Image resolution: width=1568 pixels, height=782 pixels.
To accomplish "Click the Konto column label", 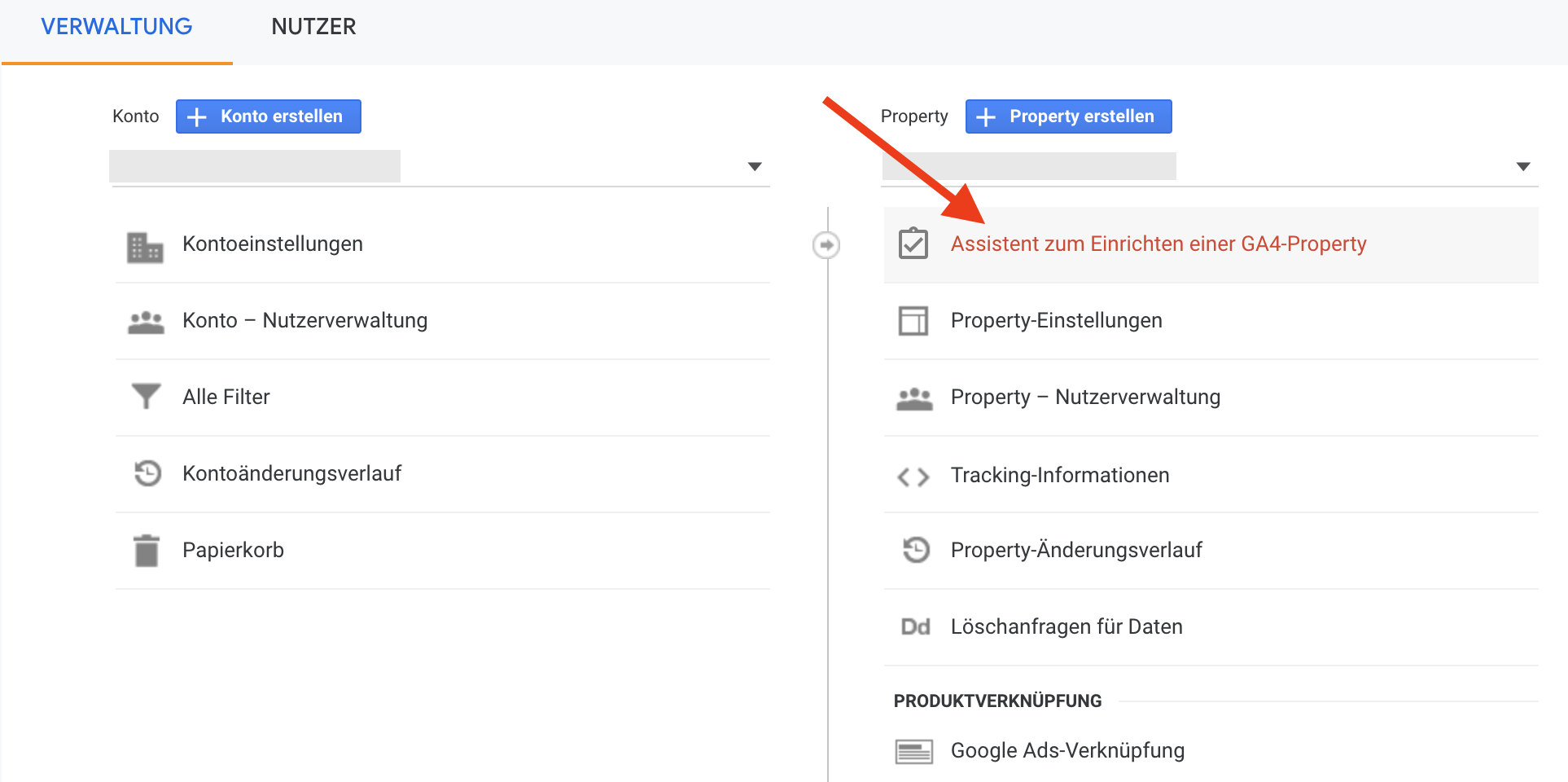I will tap(135, 116).
